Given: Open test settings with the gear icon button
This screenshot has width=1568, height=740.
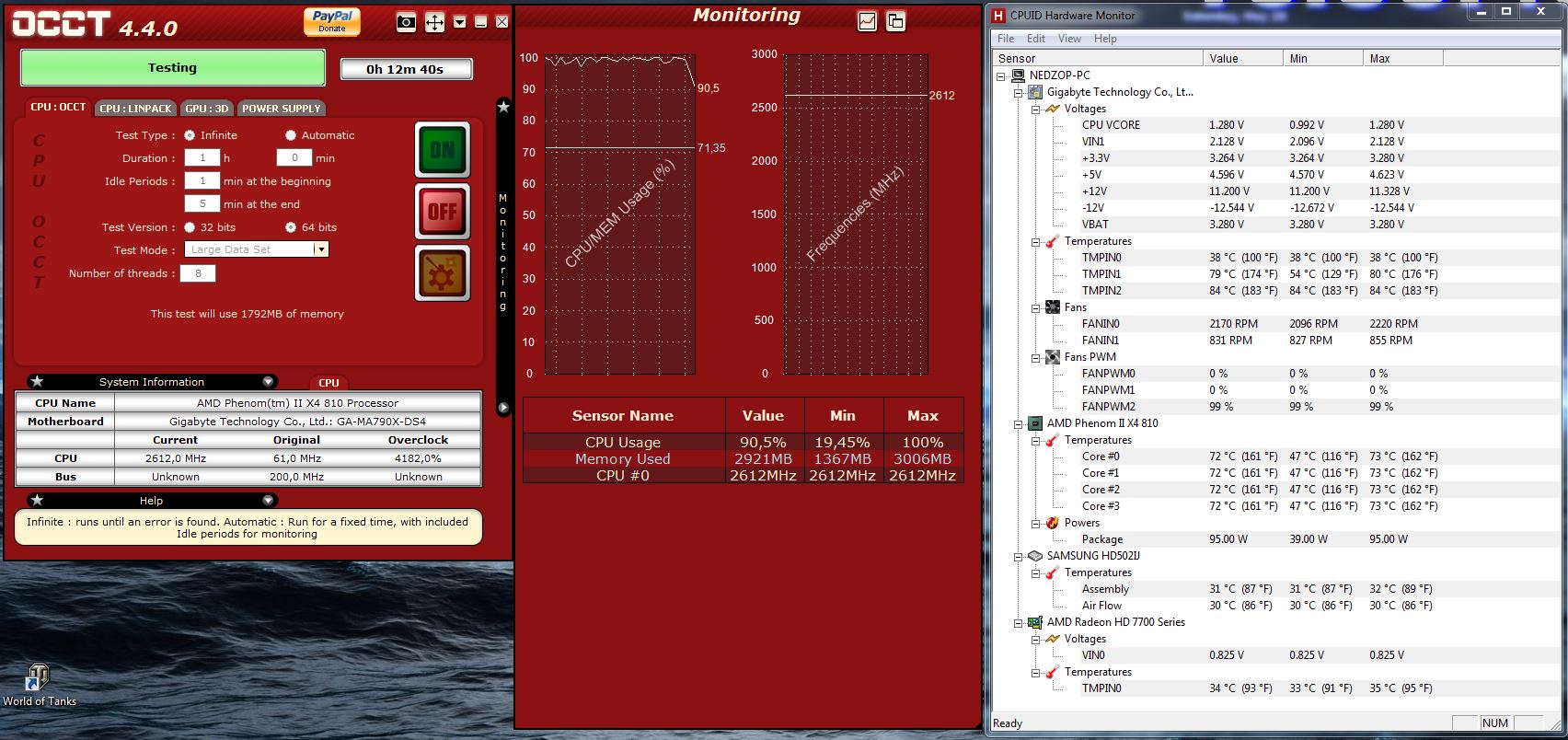Looking at the screenshot, I should (x=443, y=273).
